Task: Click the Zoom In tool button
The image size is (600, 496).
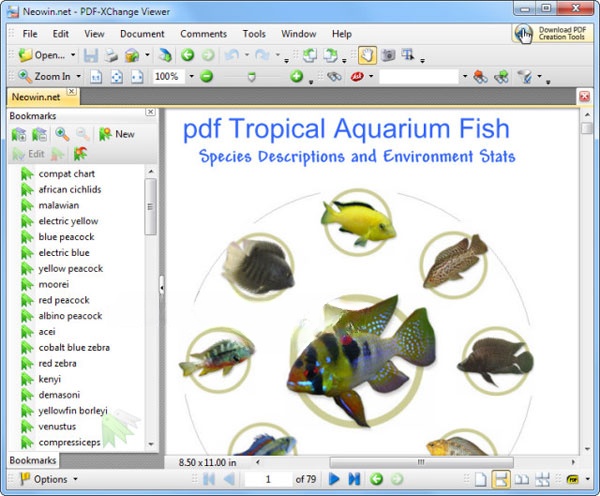Action: 45,77
